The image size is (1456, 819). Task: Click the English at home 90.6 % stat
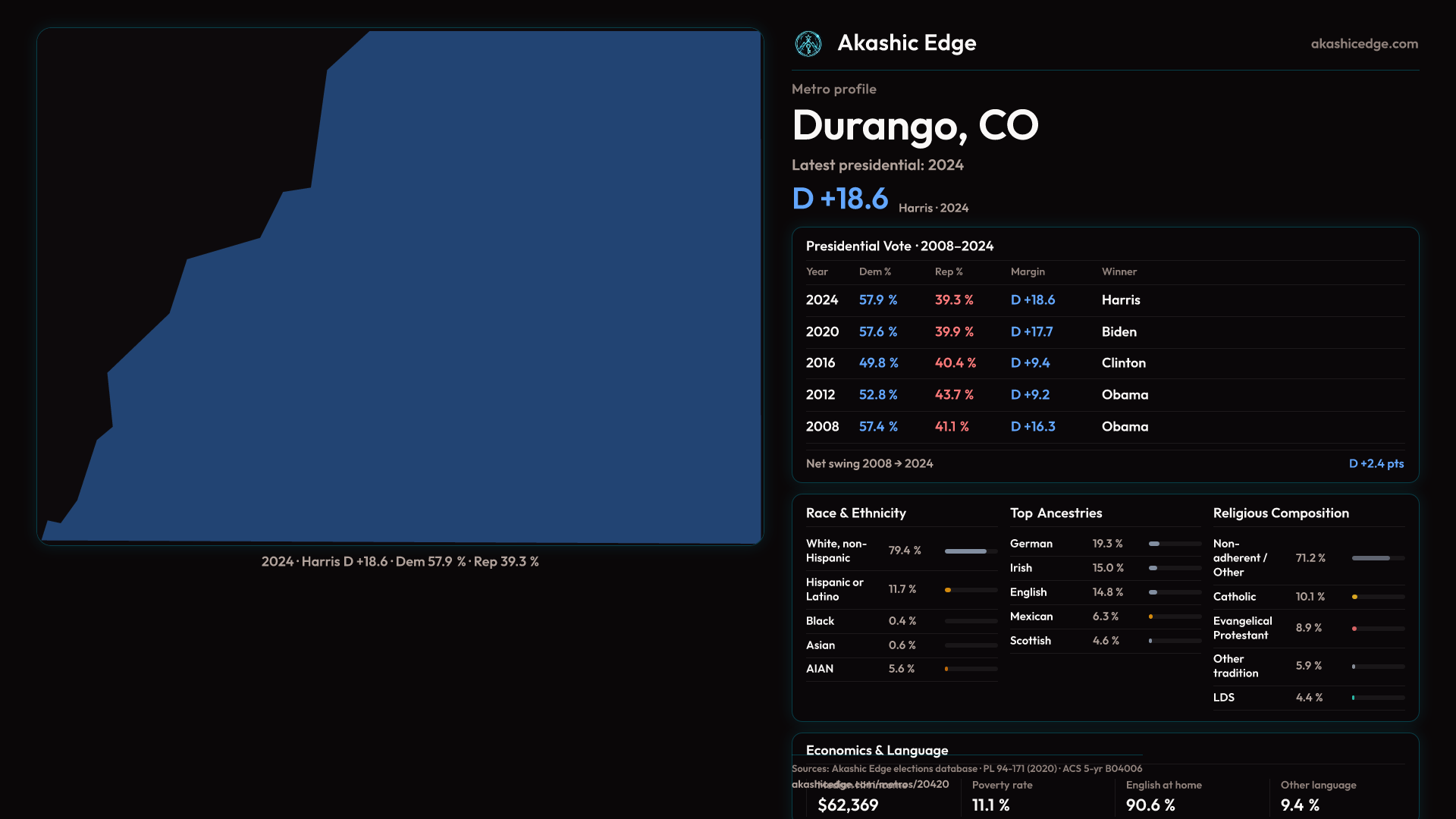tap(1150, 805)
